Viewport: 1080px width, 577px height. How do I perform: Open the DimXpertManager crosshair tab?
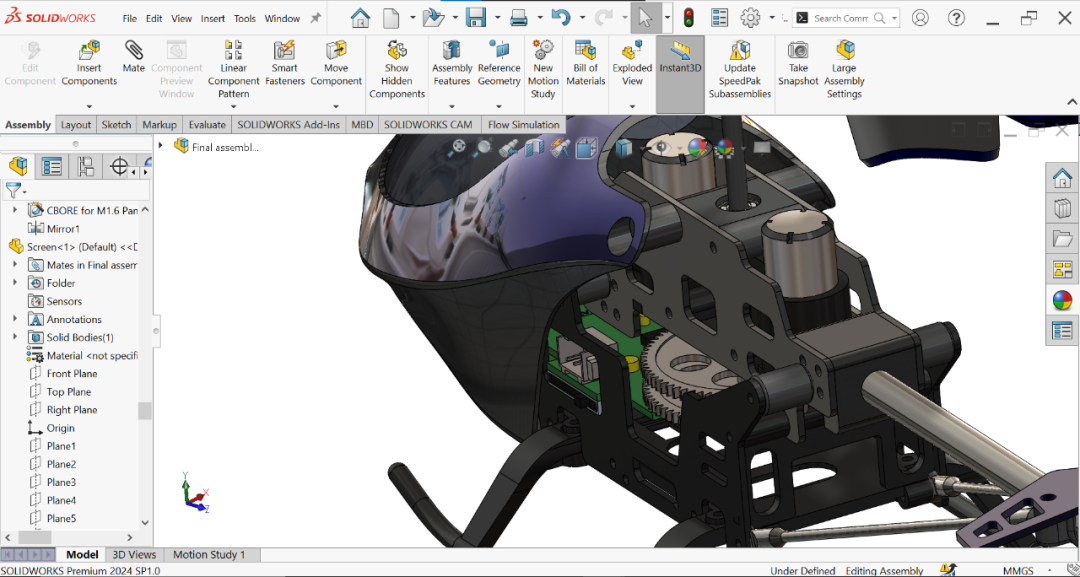tap(119, 166)
